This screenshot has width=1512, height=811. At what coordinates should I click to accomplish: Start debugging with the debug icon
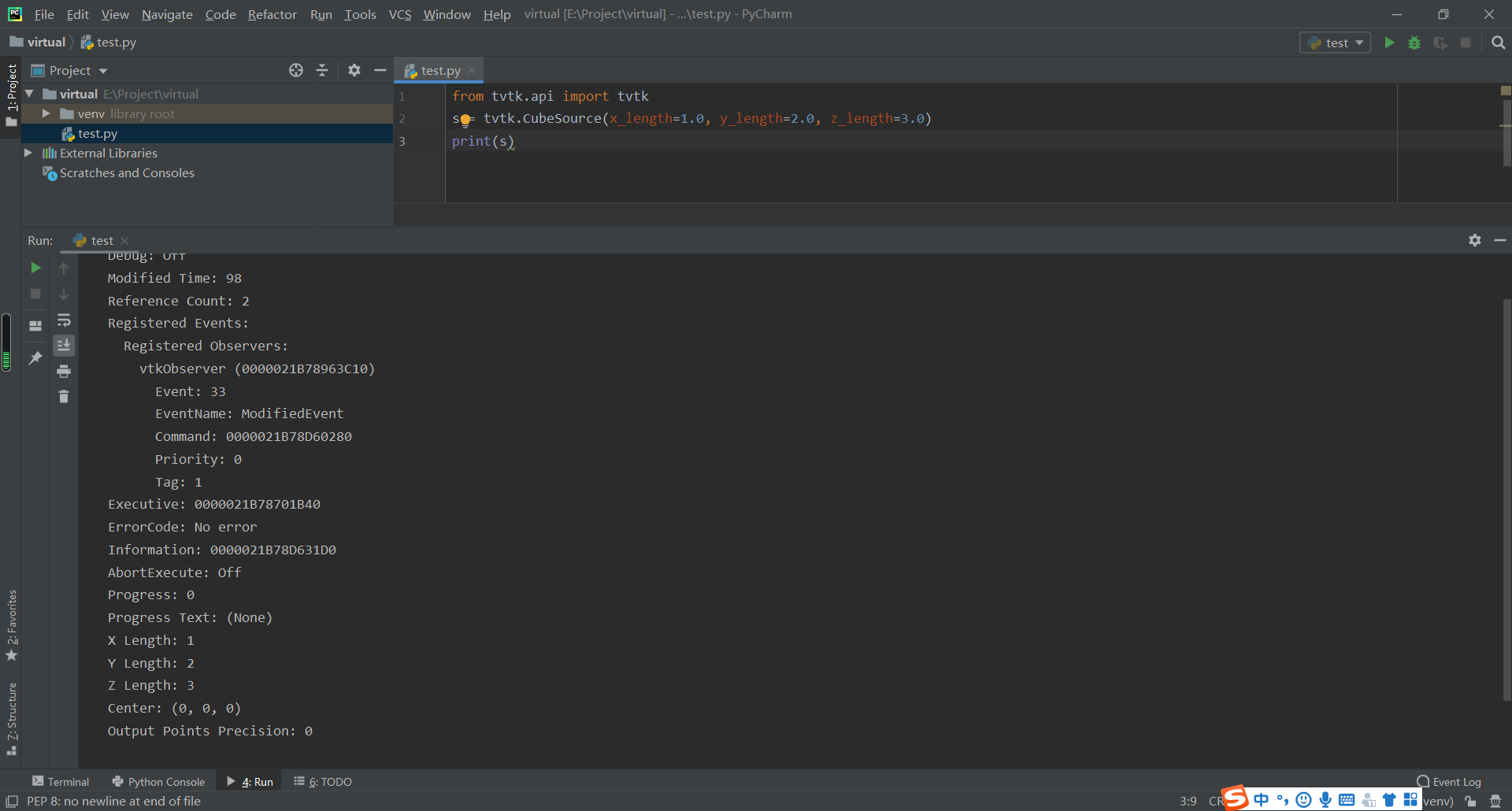pos(1414,43)
